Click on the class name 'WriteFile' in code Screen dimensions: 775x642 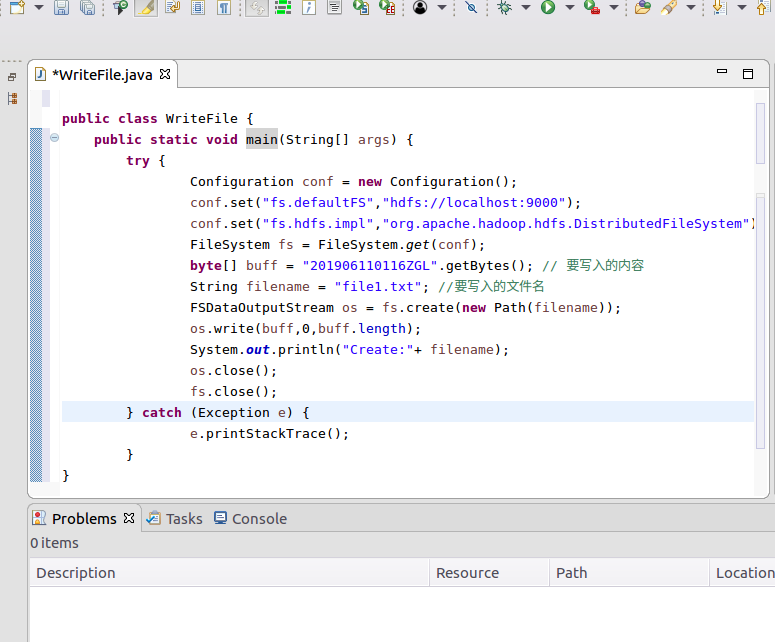(x=202, y=119)
